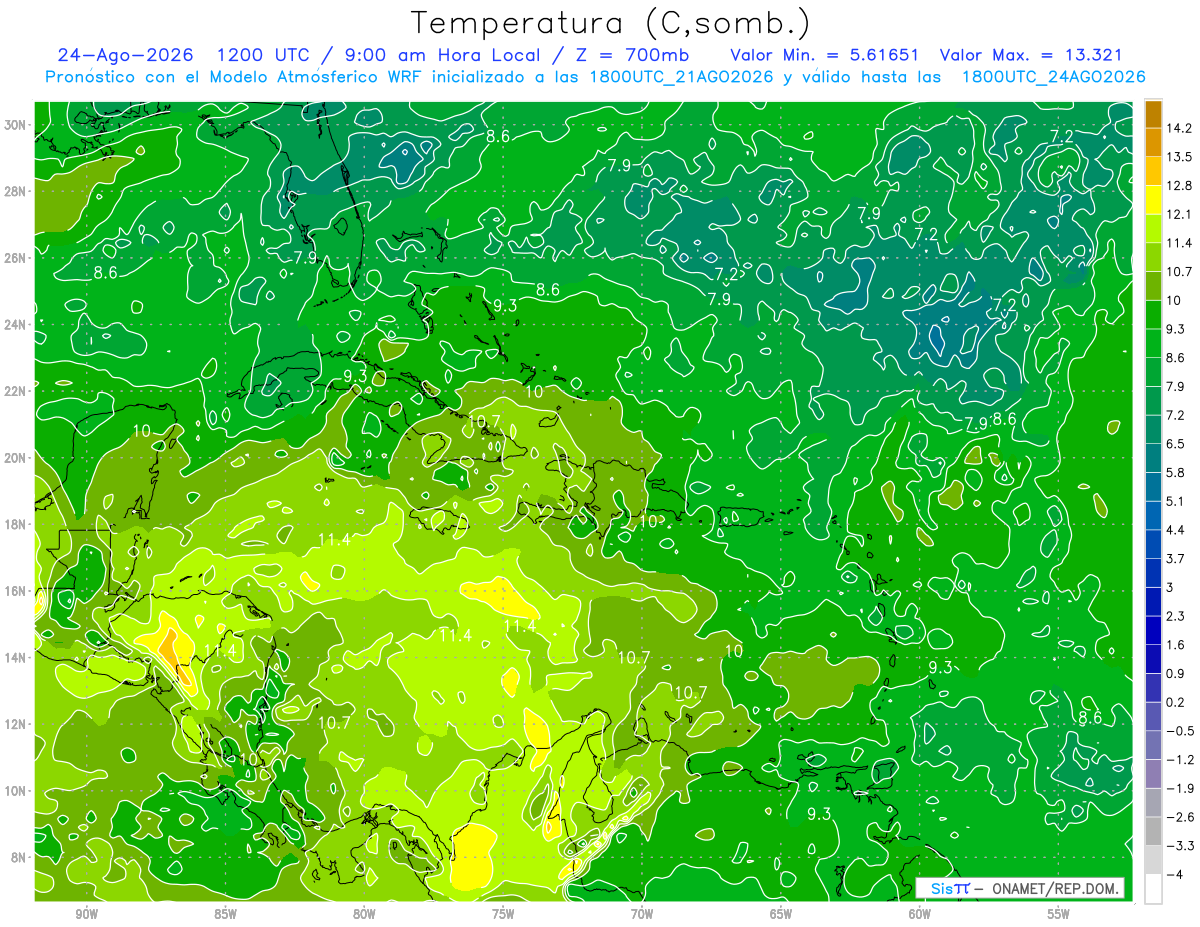Click the '-0.5' value on the color scale

pyautogui.click(x=1179, y=731)
